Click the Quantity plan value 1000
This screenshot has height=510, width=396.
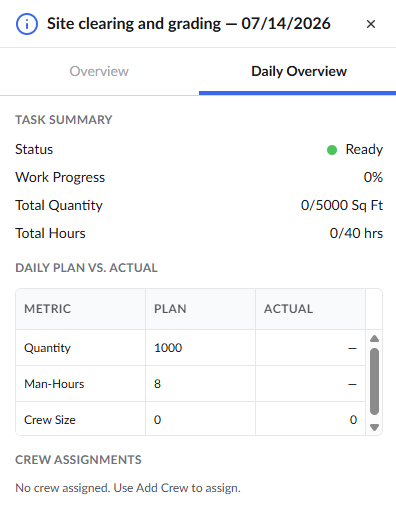(x=168, y=348)
